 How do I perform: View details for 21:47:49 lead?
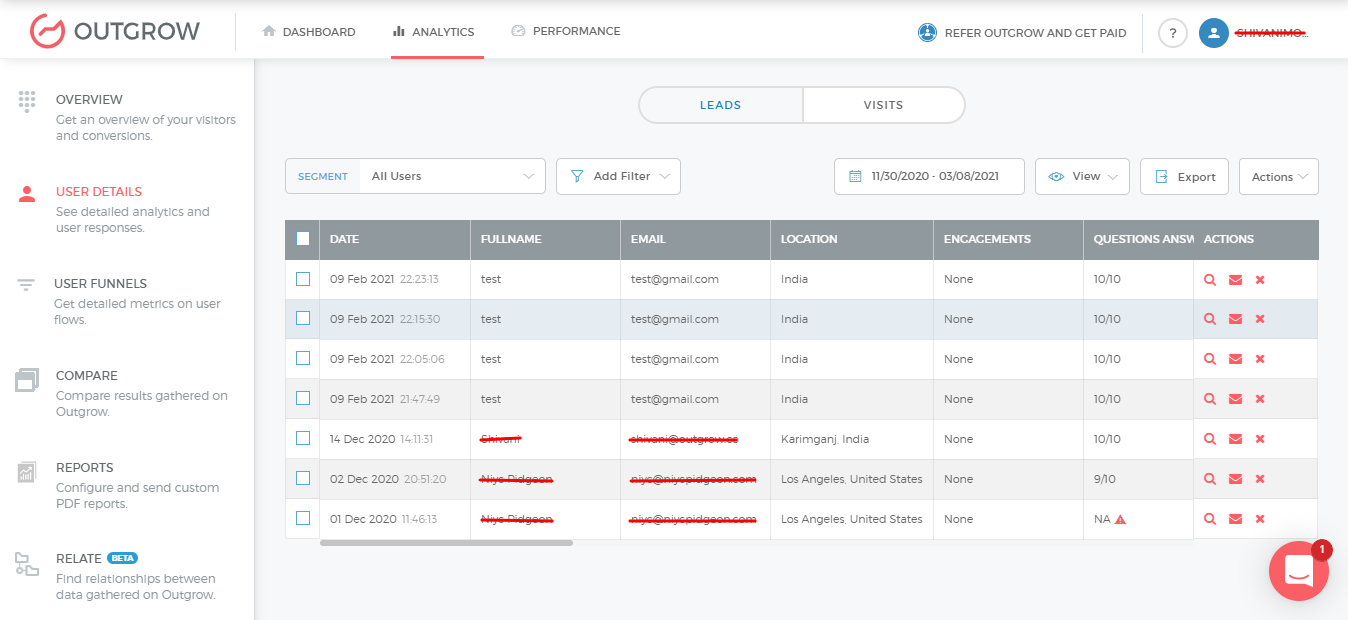coord(1210,399)
